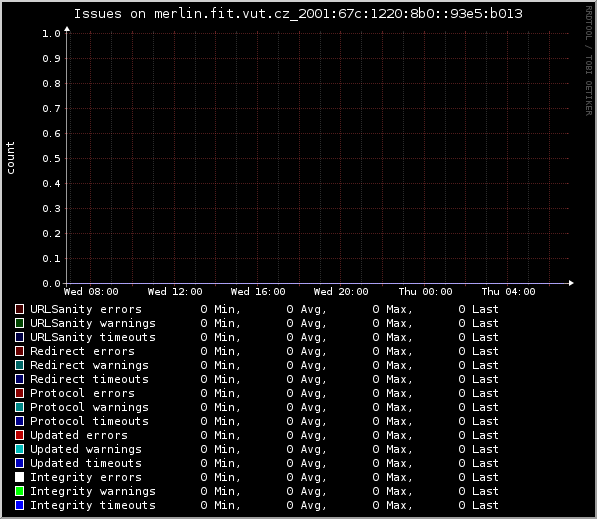The height and width of the screenshot is (519, 597).
Task: Click the Updated errors red swatch
Action: (19, 435)
